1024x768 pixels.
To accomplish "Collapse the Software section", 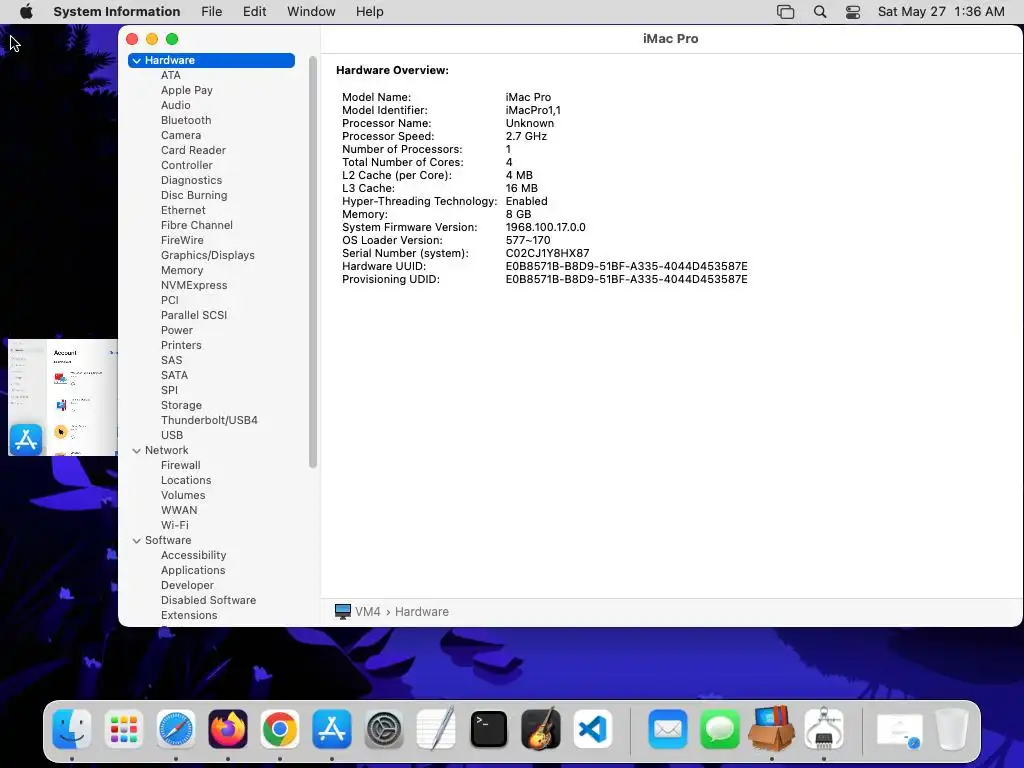I will [x=136, y=541].
